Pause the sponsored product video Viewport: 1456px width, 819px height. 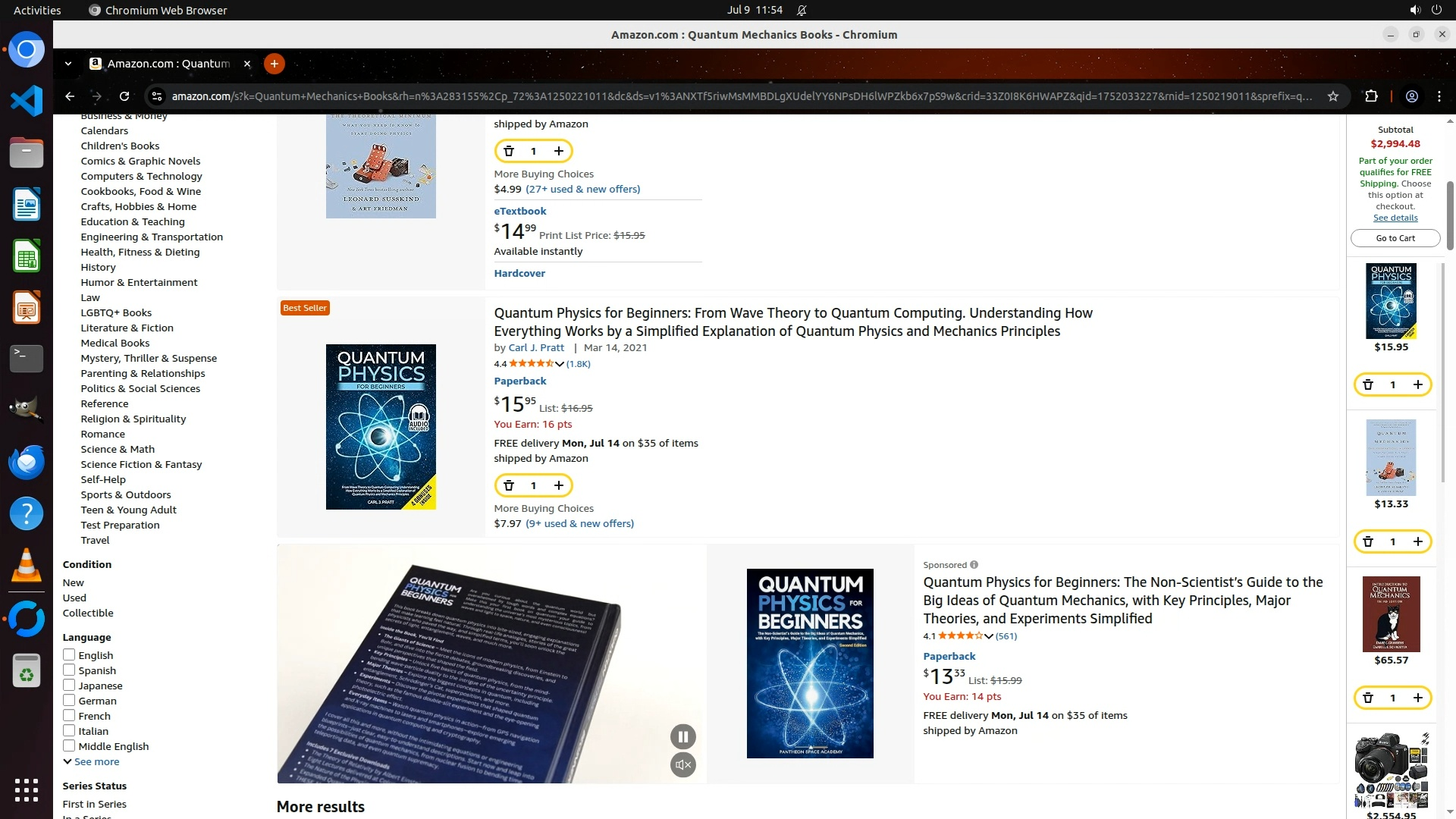click(x=682, y=736)
